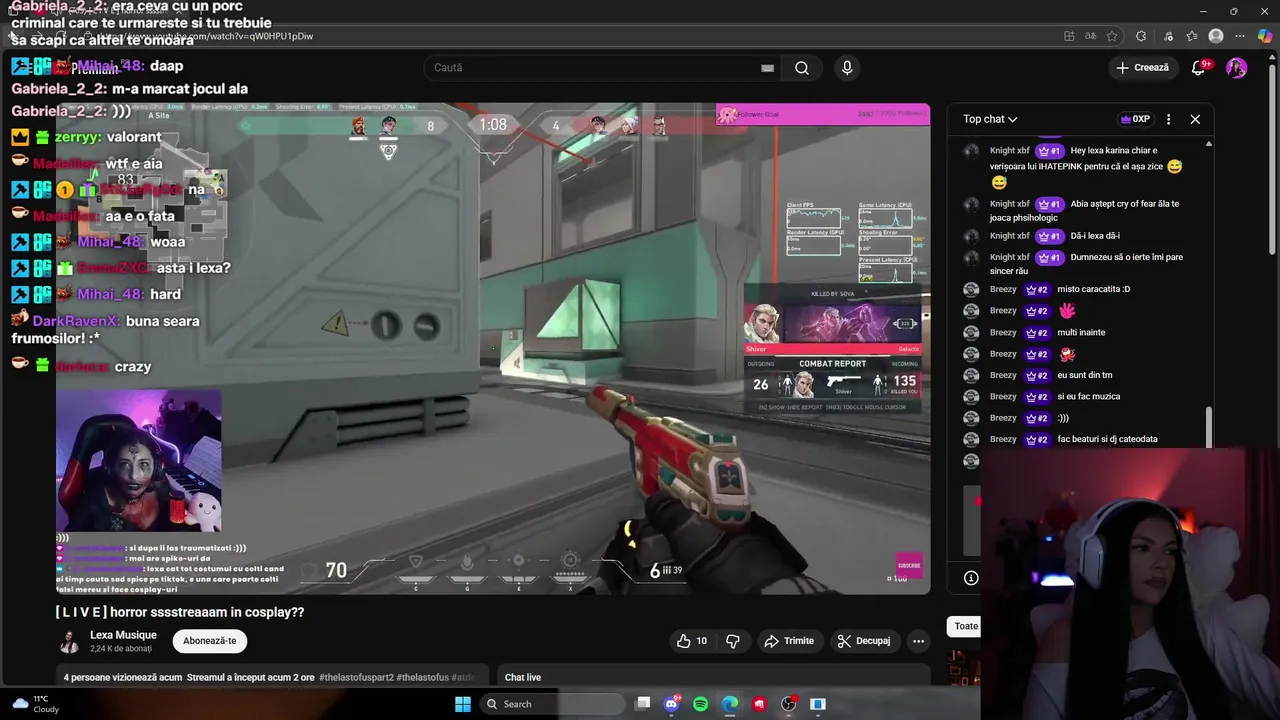Dislike the video with thumbs down

click(x=732, y=641)
